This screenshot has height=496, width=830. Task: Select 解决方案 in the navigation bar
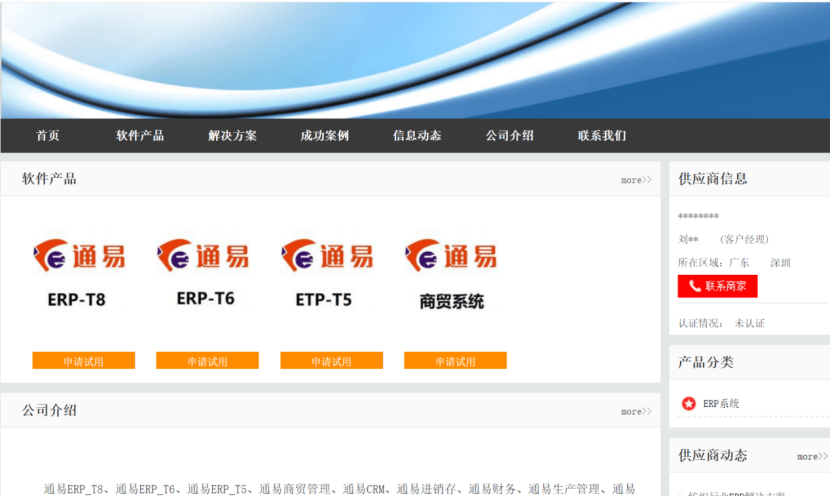coord(233,136)
